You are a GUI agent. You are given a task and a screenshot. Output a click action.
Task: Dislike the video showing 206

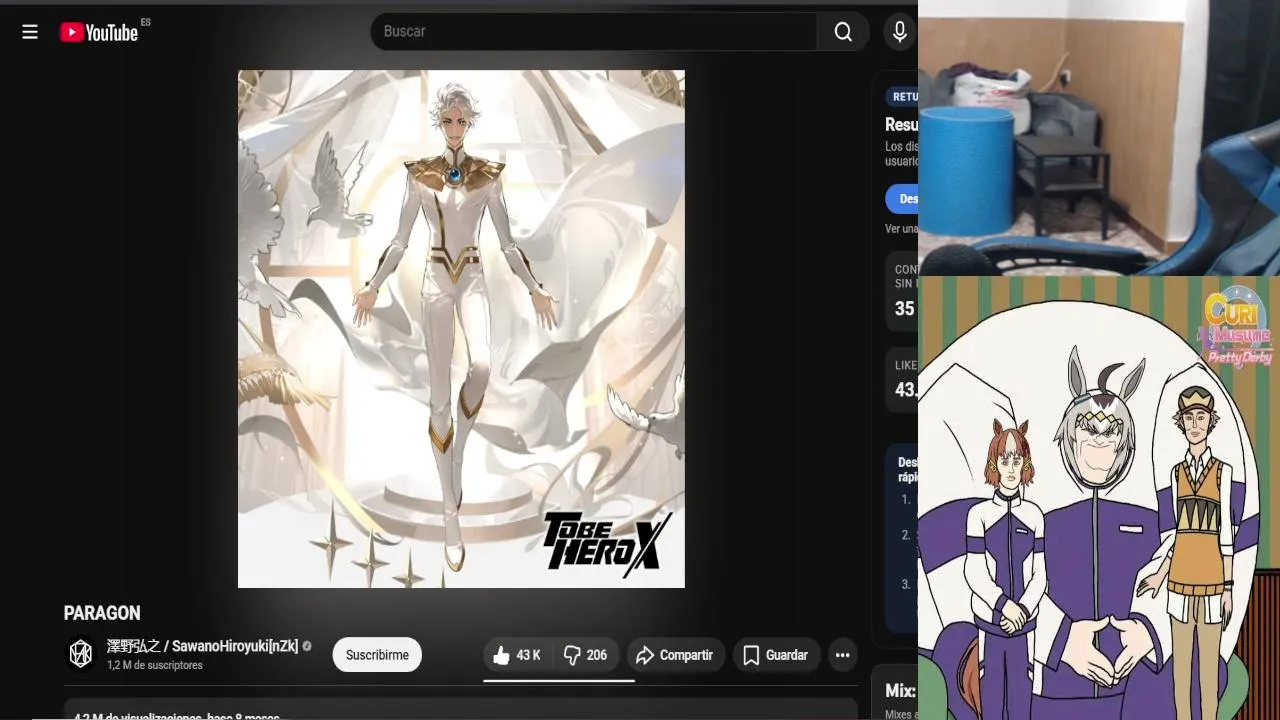tap(585, 655)
